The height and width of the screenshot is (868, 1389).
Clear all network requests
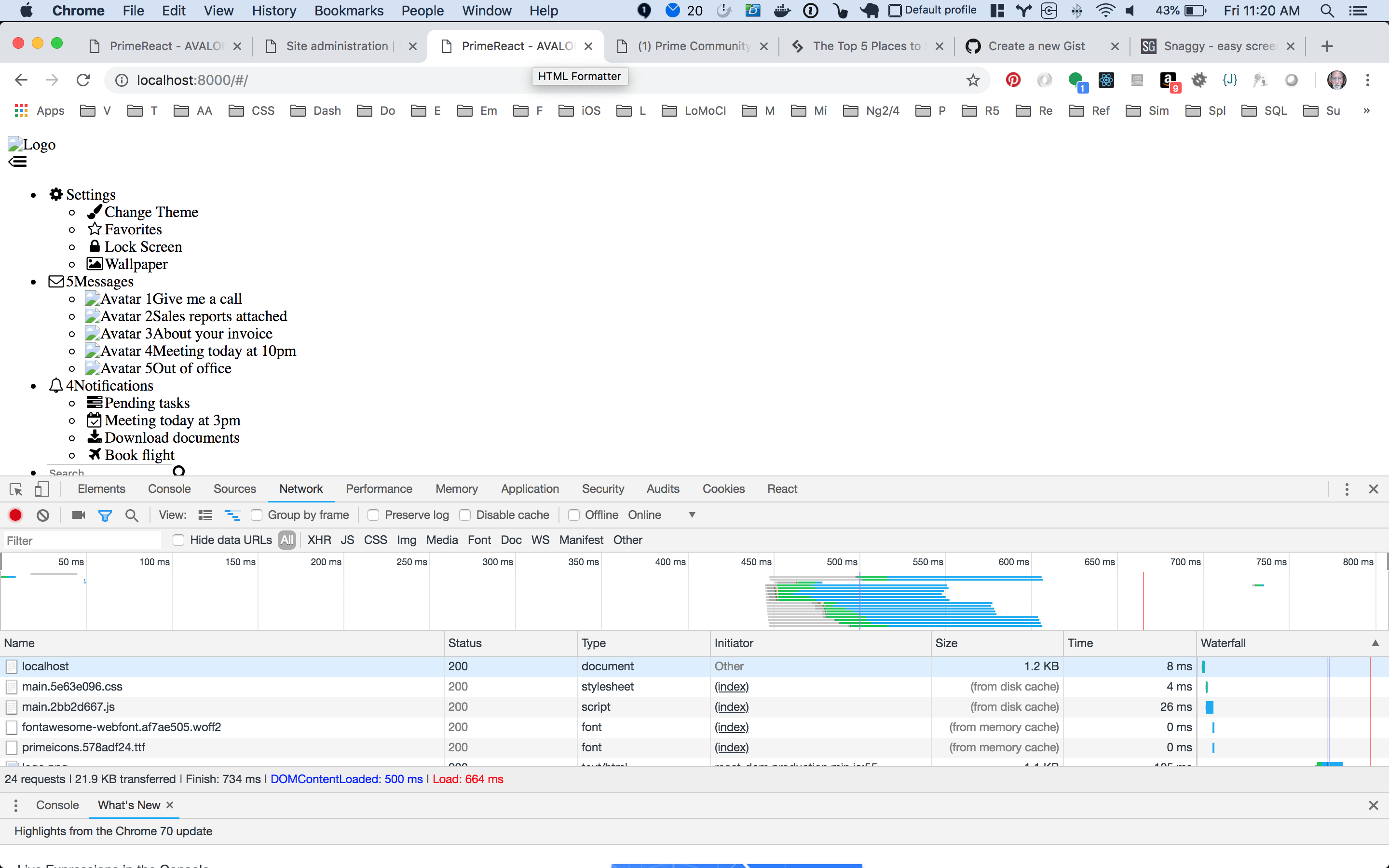pyautogui.click(x=43, y=515)
